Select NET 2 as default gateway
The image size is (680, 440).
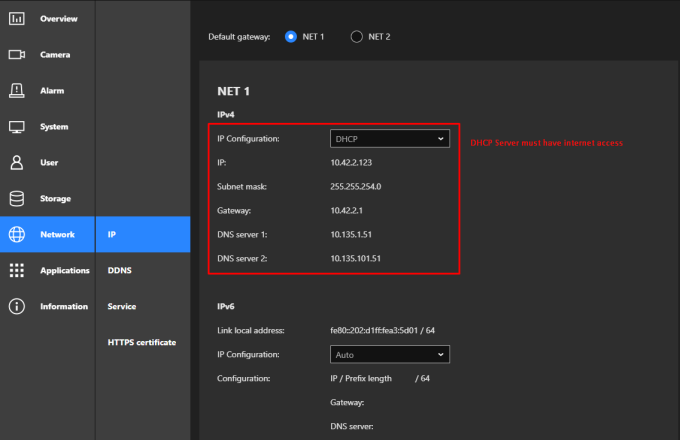tap(357, 37)
